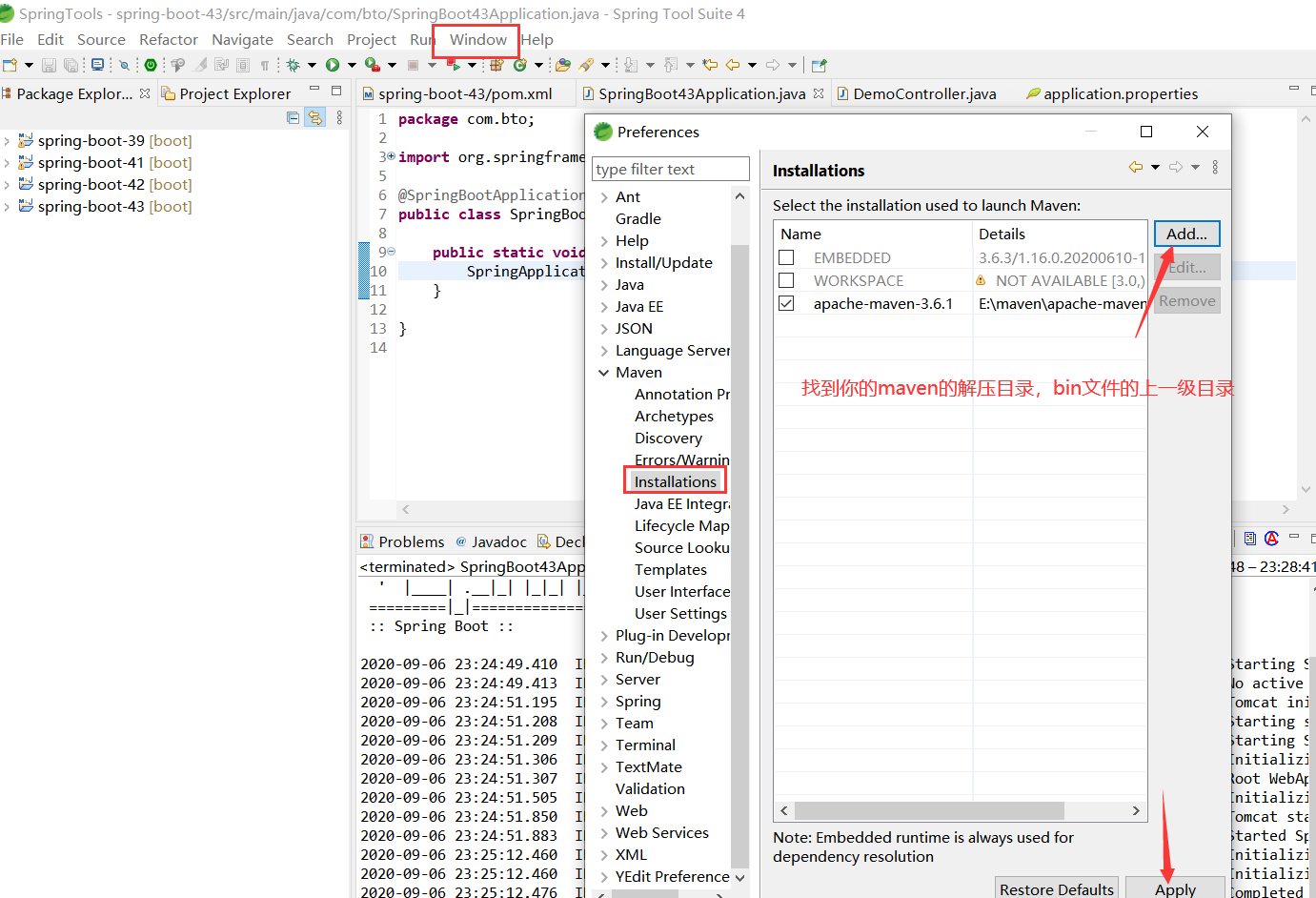This screenshot has width=1316, height=898.
Task: Click the Open Perspective toolbar icon
Action: pos(819,65)
